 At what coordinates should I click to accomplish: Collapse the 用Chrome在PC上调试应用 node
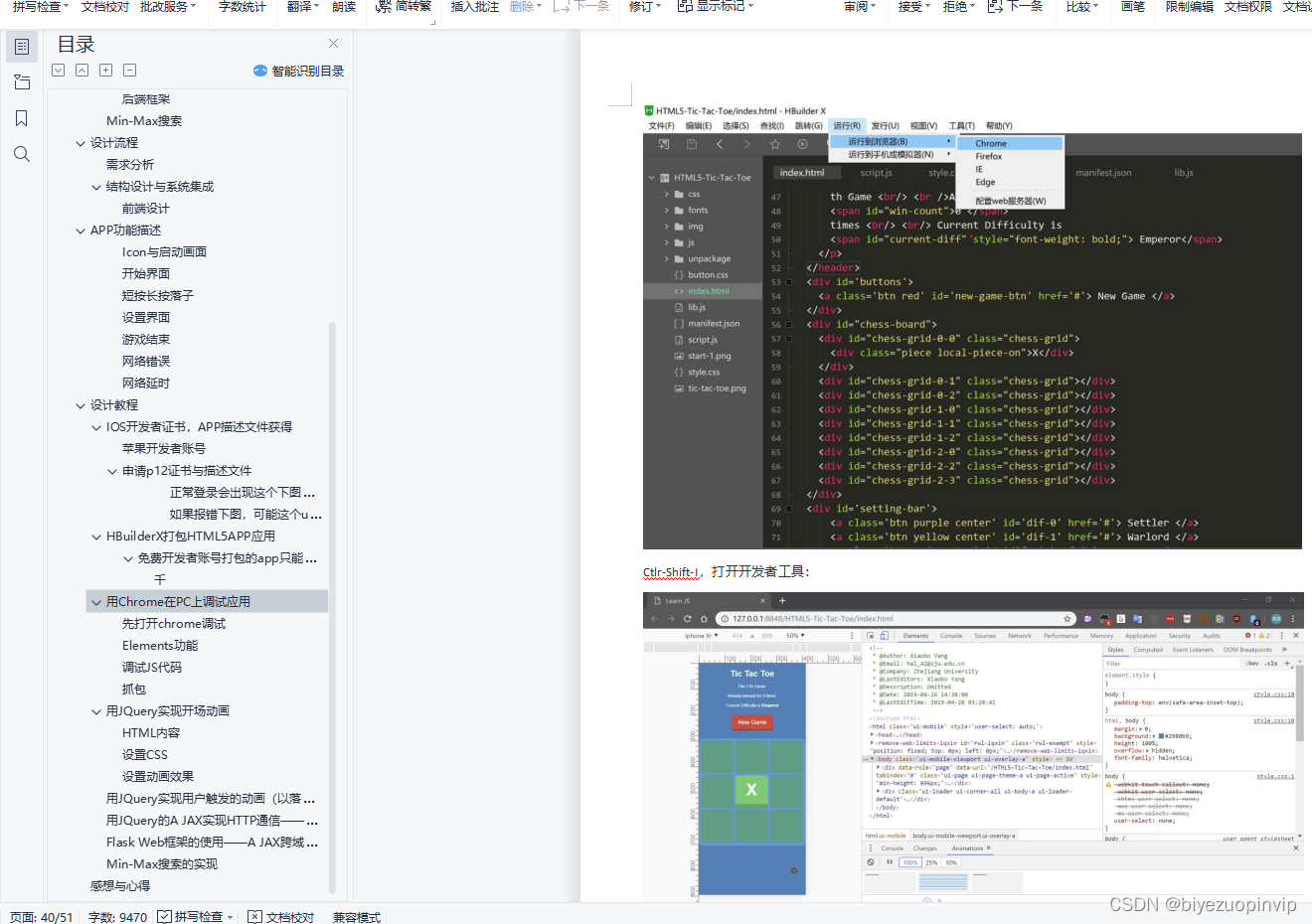click(96, 602)
